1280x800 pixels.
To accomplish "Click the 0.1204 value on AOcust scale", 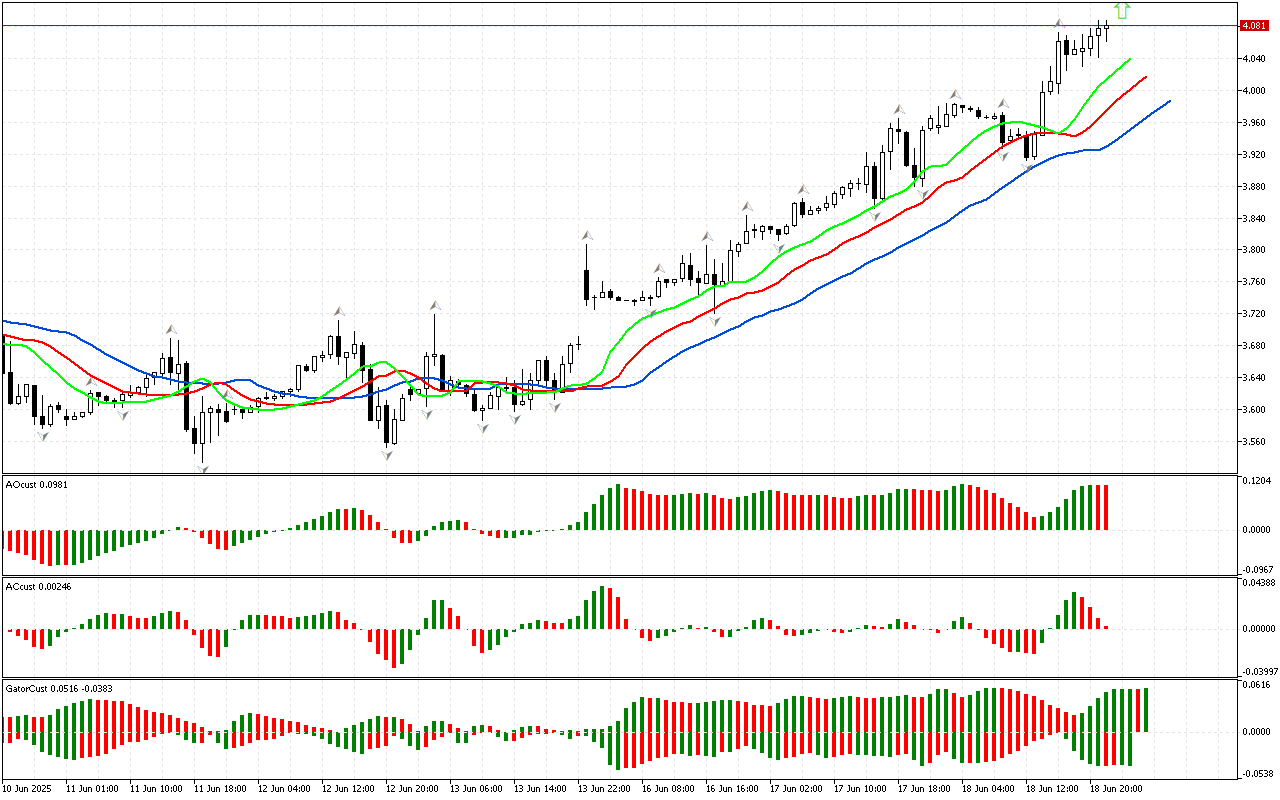I will pos(1256,481).
